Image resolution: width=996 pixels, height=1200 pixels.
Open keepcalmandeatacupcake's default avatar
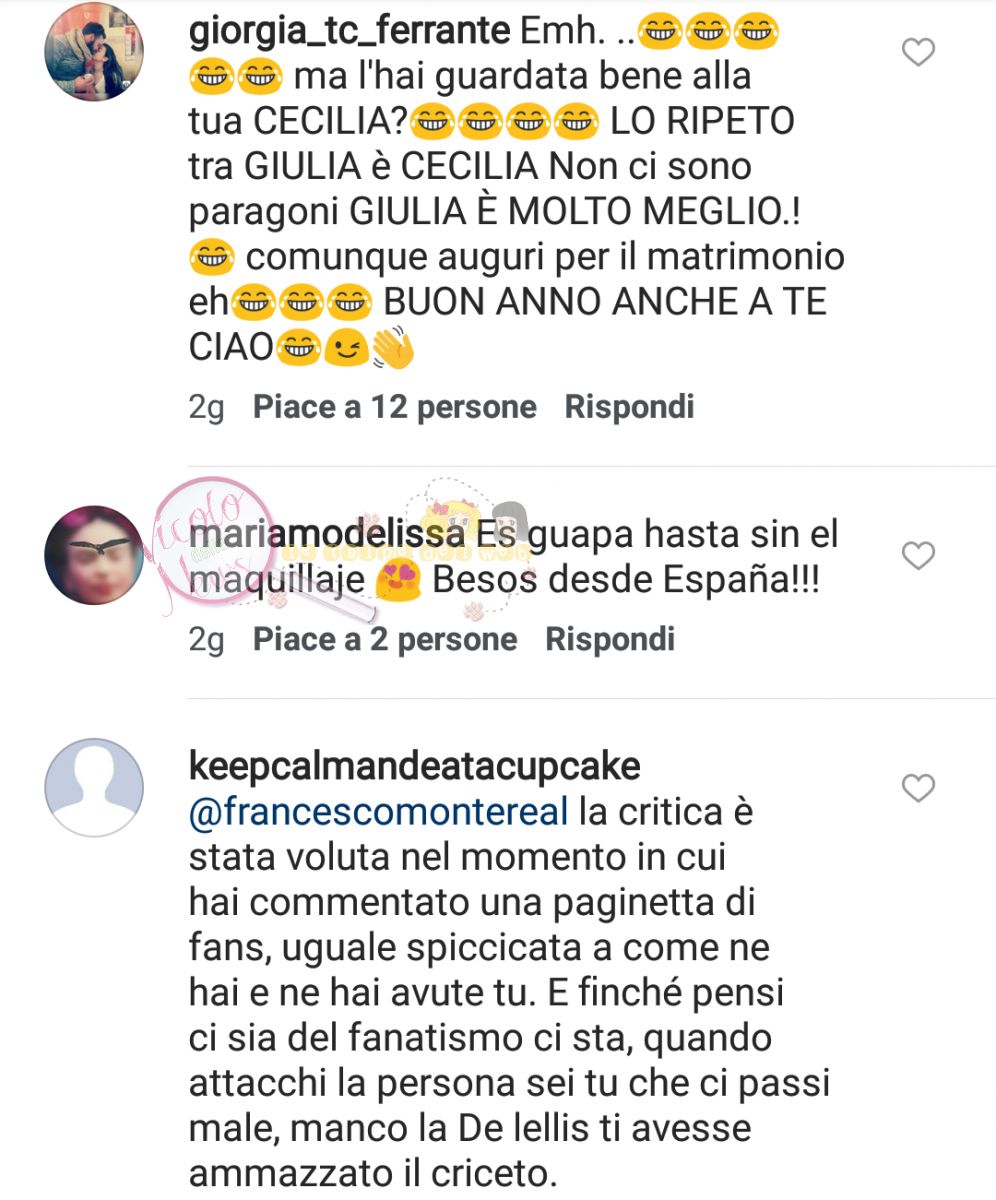95,788
